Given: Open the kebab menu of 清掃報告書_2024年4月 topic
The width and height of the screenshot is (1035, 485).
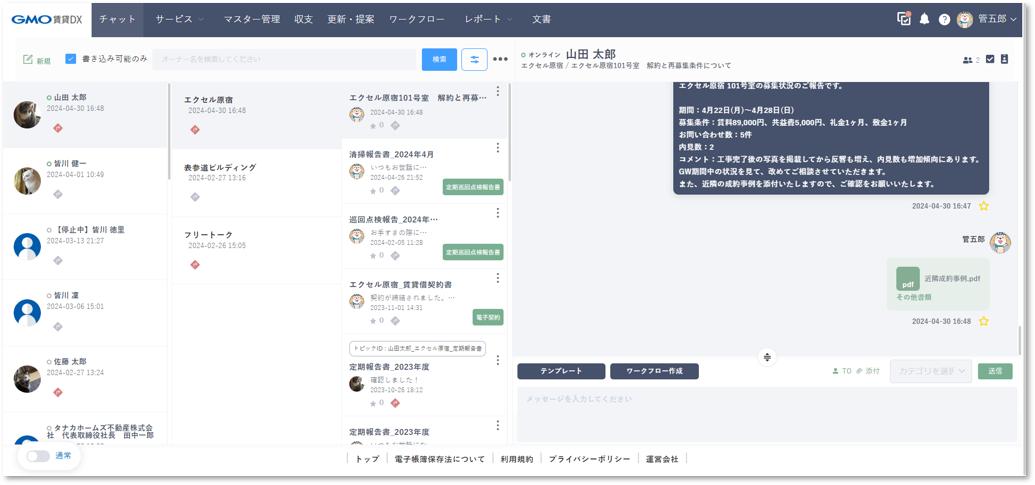Looking at the screenshot, I should pyautogui.click(x=498, y=148).
